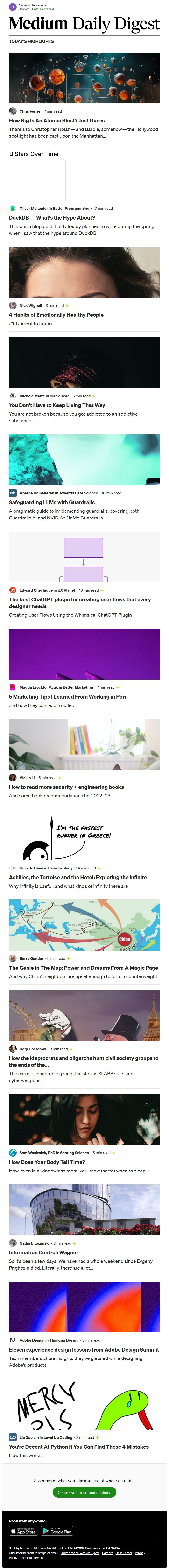Click the purple J profile avatar
Screen dimensions: 169x1568
coord(13,7)
